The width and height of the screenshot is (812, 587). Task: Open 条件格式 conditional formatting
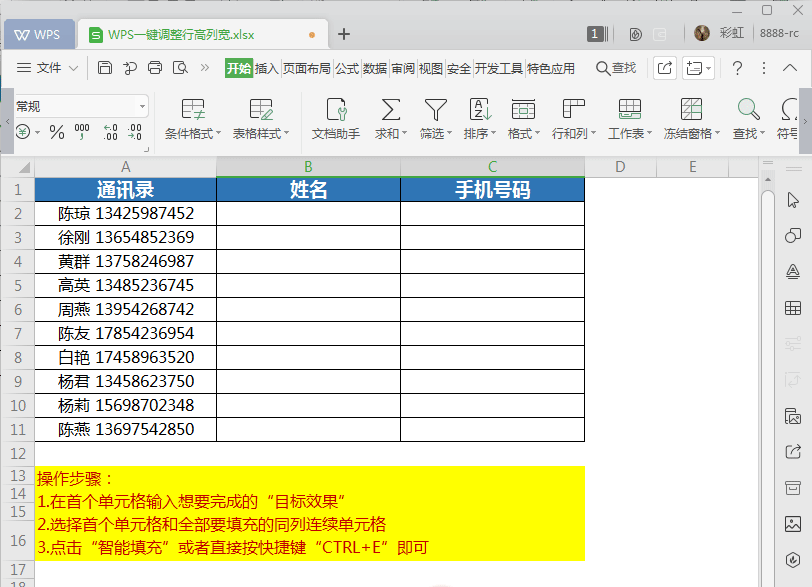(x=193, y=119)
